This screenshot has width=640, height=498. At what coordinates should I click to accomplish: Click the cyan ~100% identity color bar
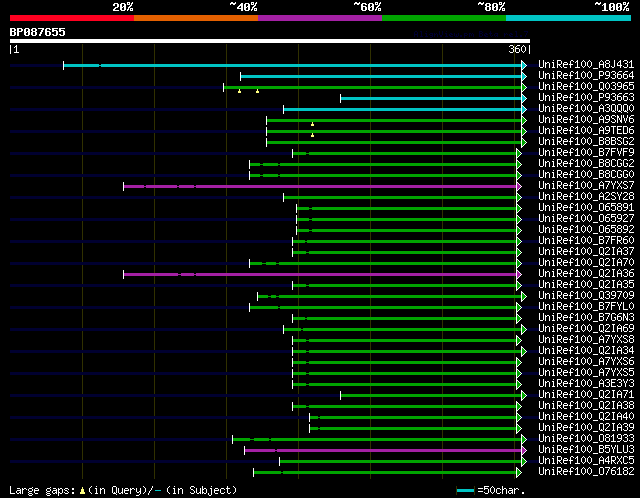pyautogui.click(x=569, y=18)
